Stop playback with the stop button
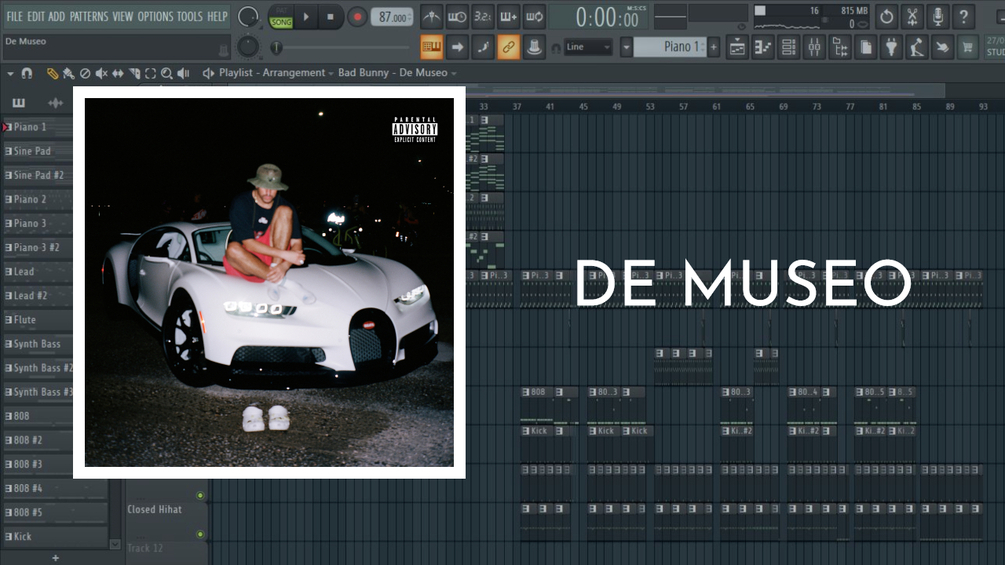The height and width of the screenshot is (565, 1005). tap(330, 17)
